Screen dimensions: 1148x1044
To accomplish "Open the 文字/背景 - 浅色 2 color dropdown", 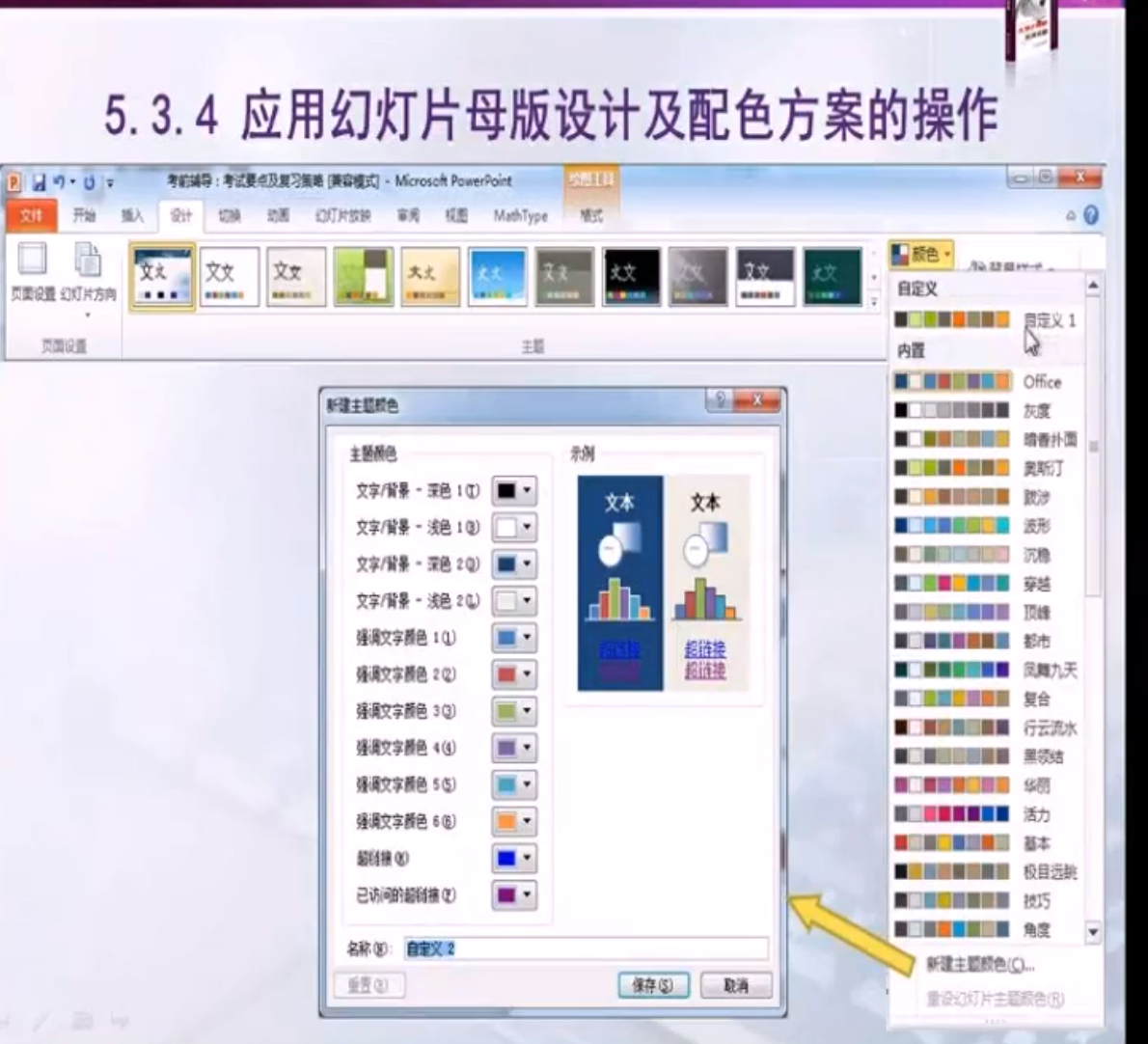I will [514, 601].
